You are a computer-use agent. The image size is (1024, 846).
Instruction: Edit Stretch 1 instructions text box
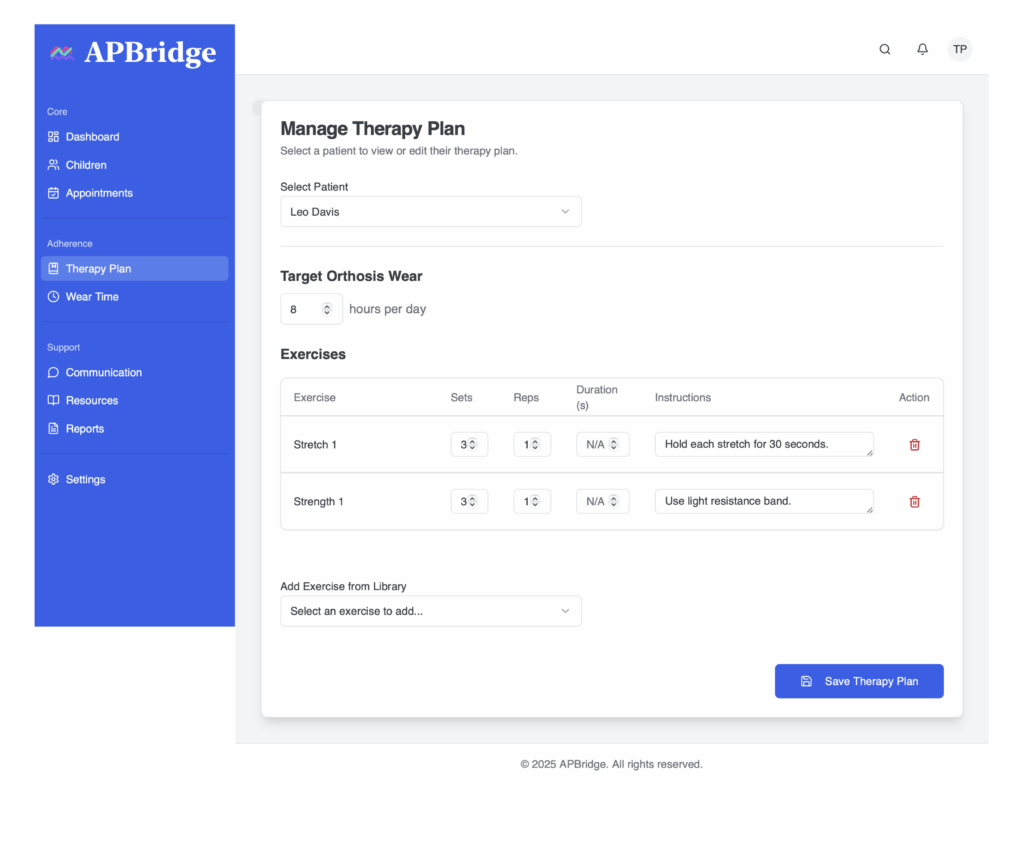click(764, 444)
